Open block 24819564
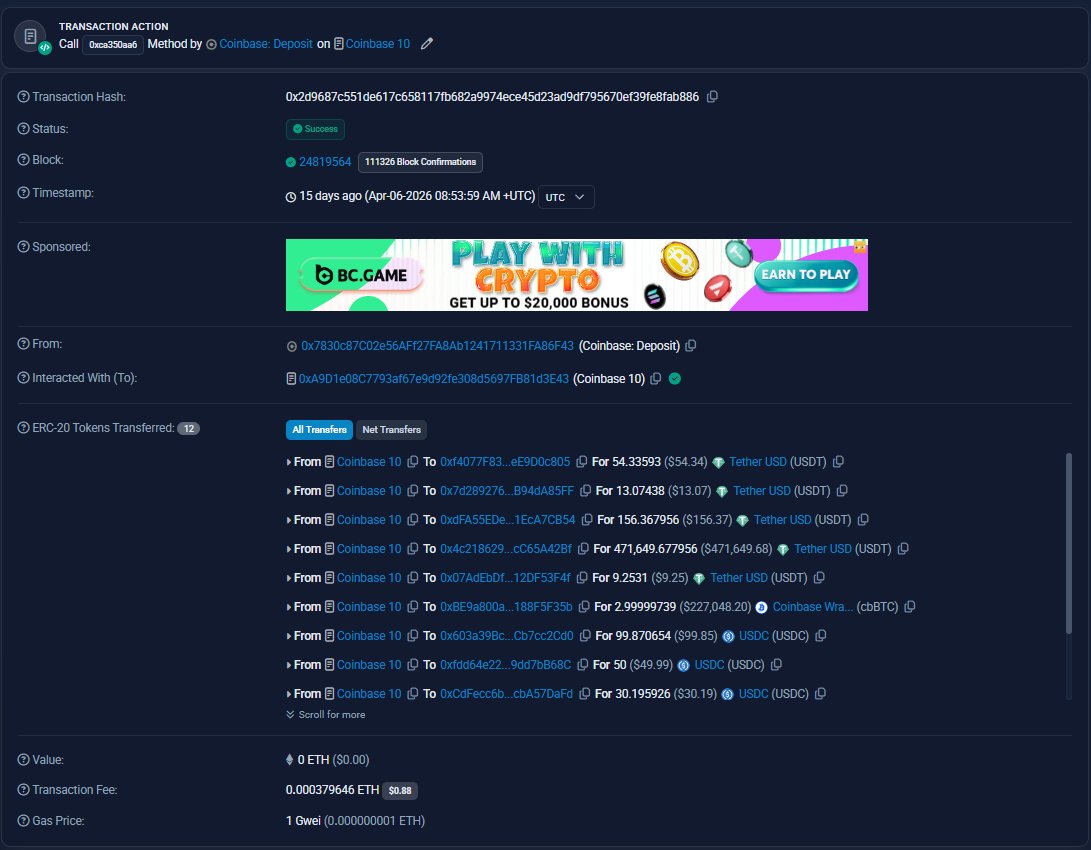1091x850 pixels. point(325,162)
